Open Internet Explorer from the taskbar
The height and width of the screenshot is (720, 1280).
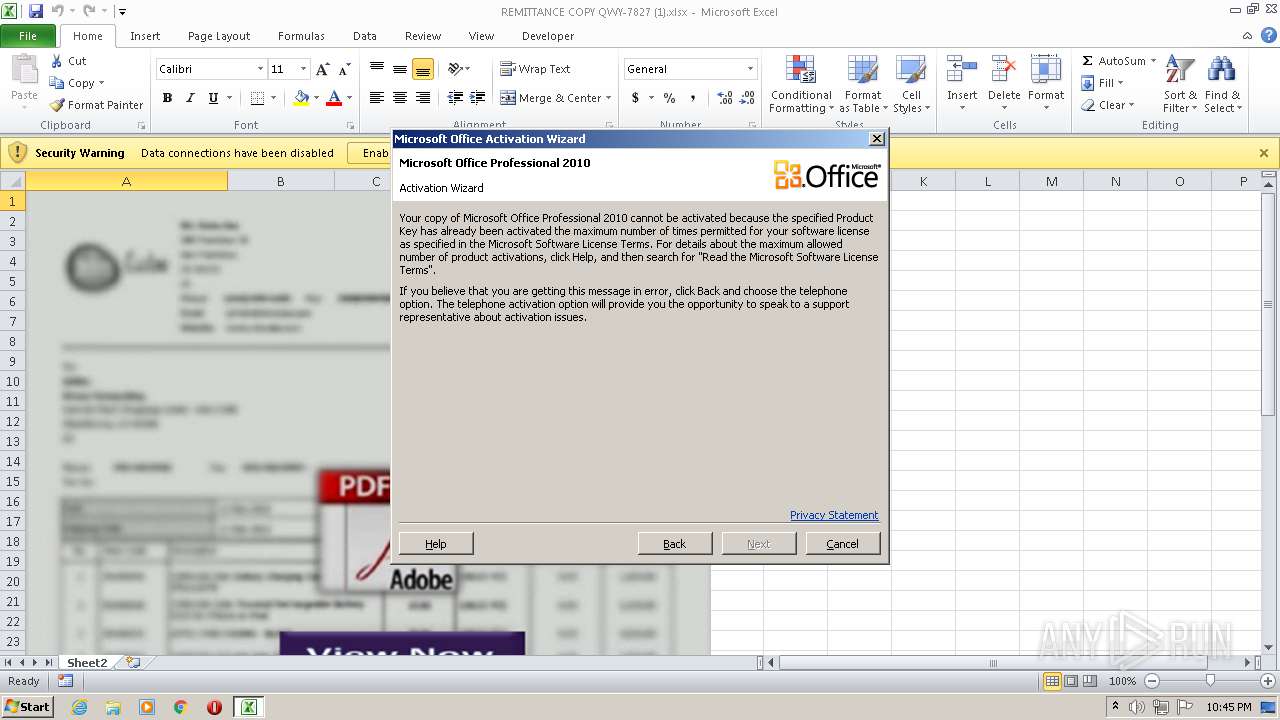coord(79,707)
